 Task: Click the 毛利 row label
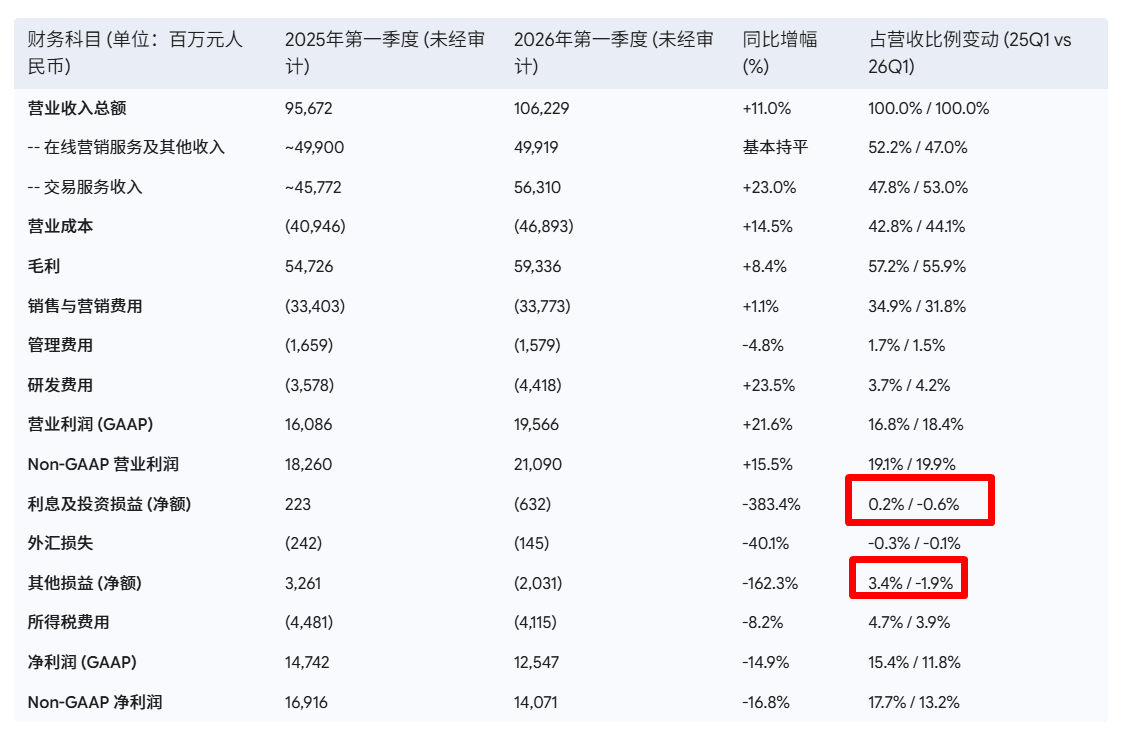click(44, 266)
